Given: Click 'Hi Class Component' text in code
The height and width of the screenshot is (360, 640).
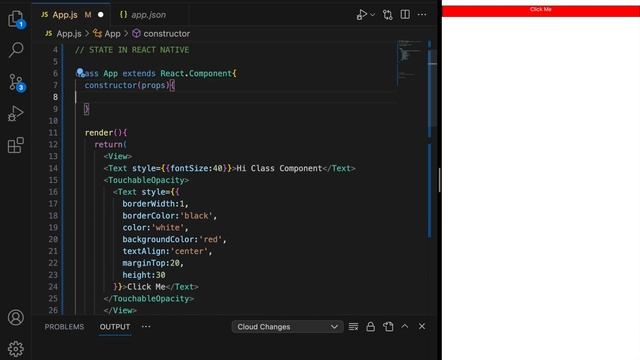Looking at the screenshot, I should point(280,168).
